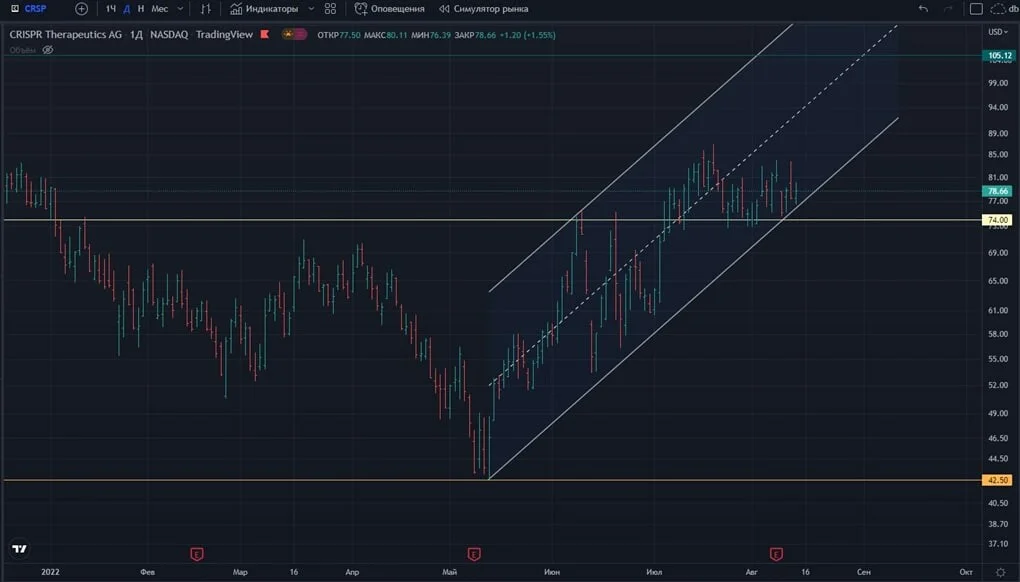Select the Н weekly timeframe
Screen dimensions: 1020x582
point(141,9)
